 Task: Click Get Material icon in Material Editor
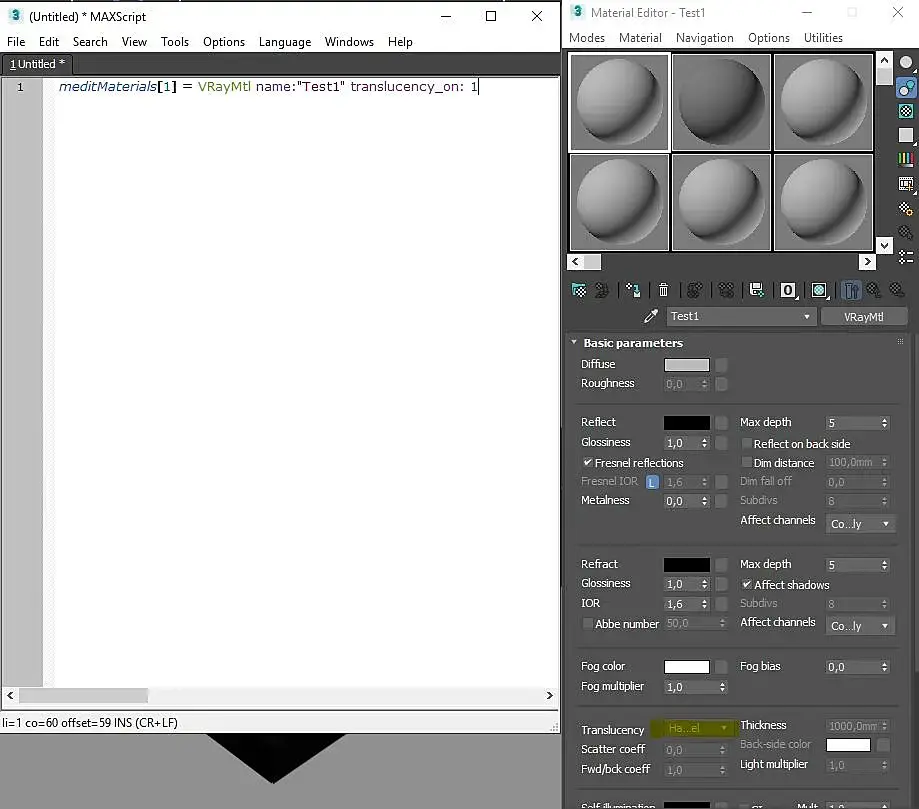578,290
